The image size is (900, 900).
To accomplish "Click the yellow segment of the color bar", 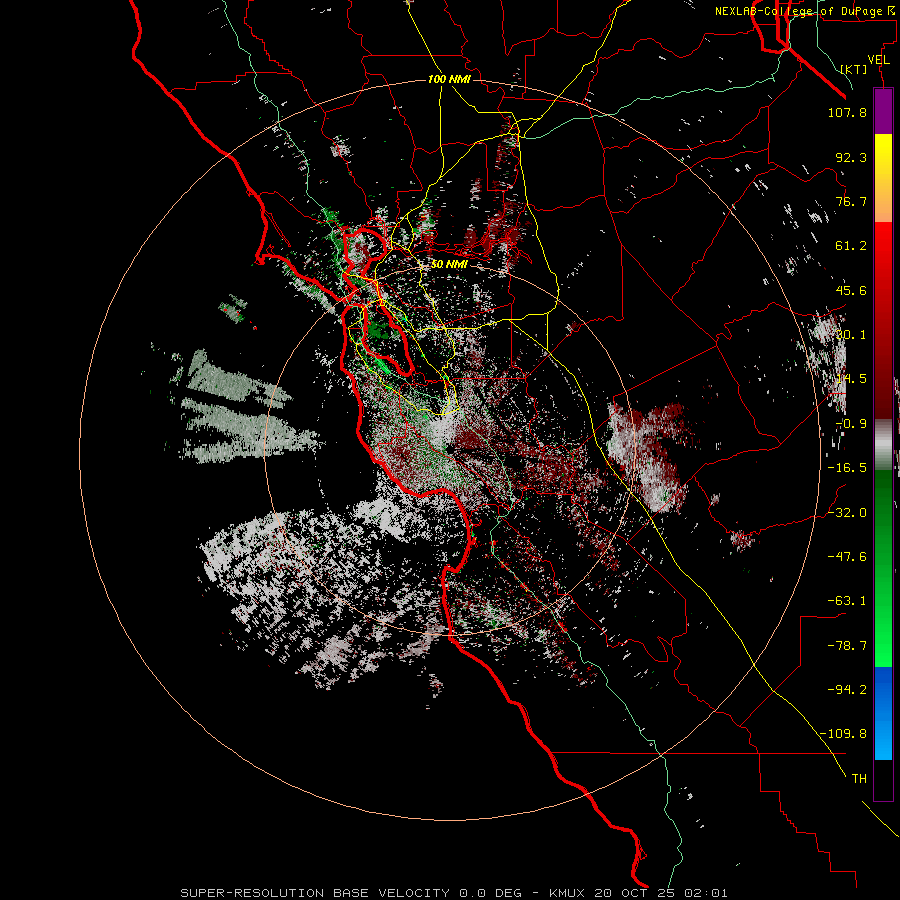I will coord(883,156).
